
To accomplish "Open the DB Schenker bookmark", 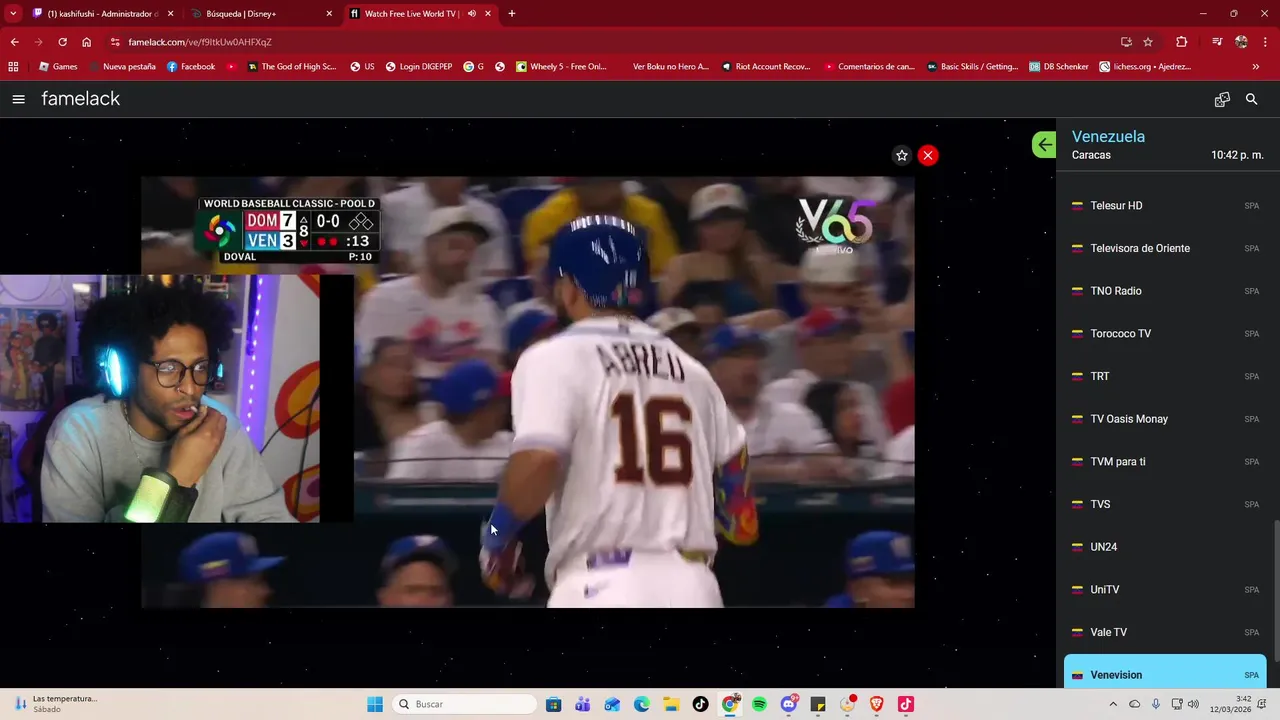I will coord(1059,67).
